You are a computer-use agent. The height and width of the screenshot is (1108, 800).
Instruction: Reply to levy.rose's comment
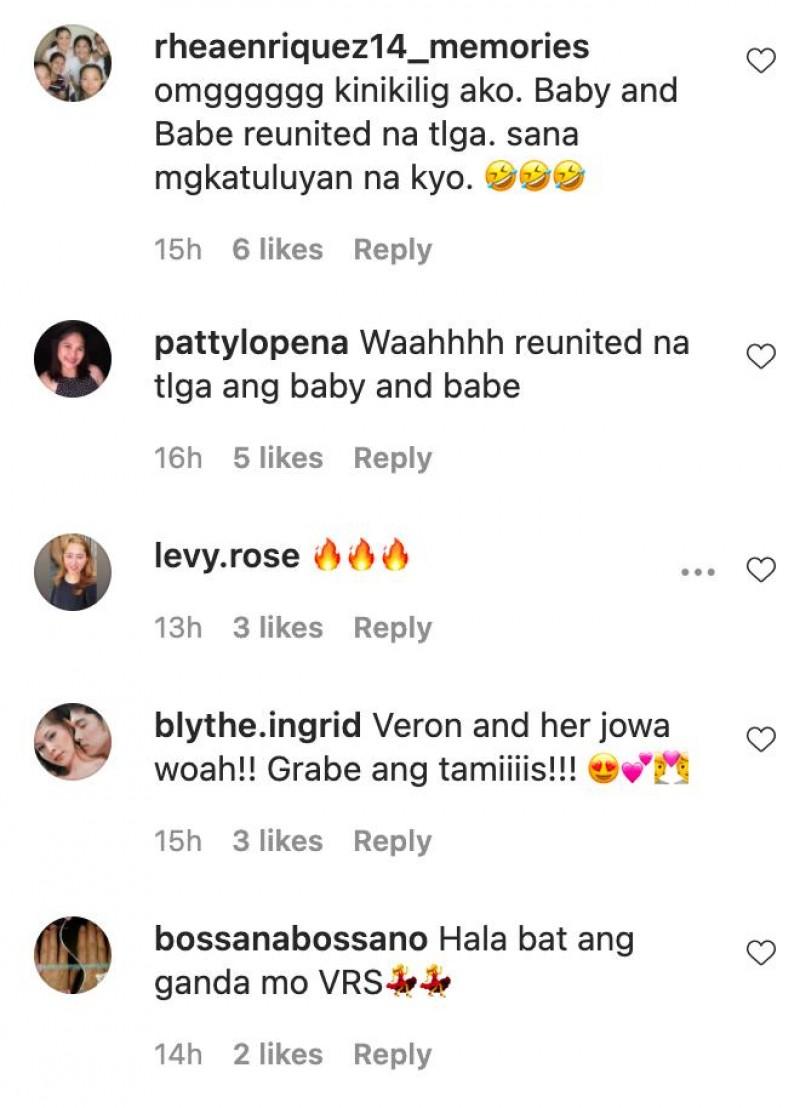coord(392,628)
